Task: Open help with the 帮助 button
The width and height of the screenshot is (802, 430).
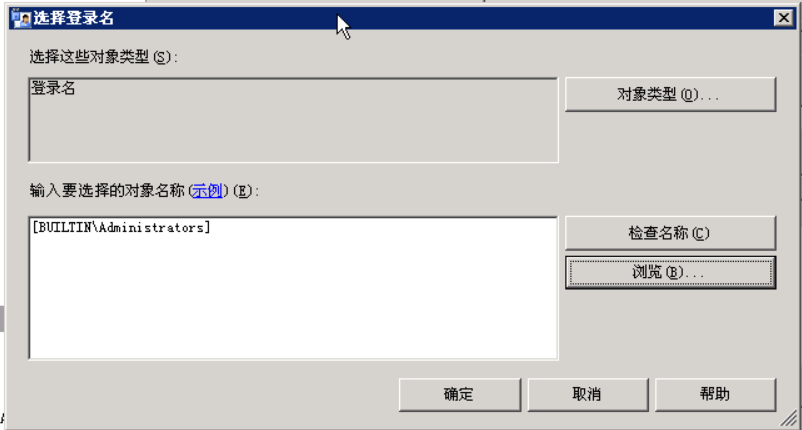Action: tap(716, 394)
